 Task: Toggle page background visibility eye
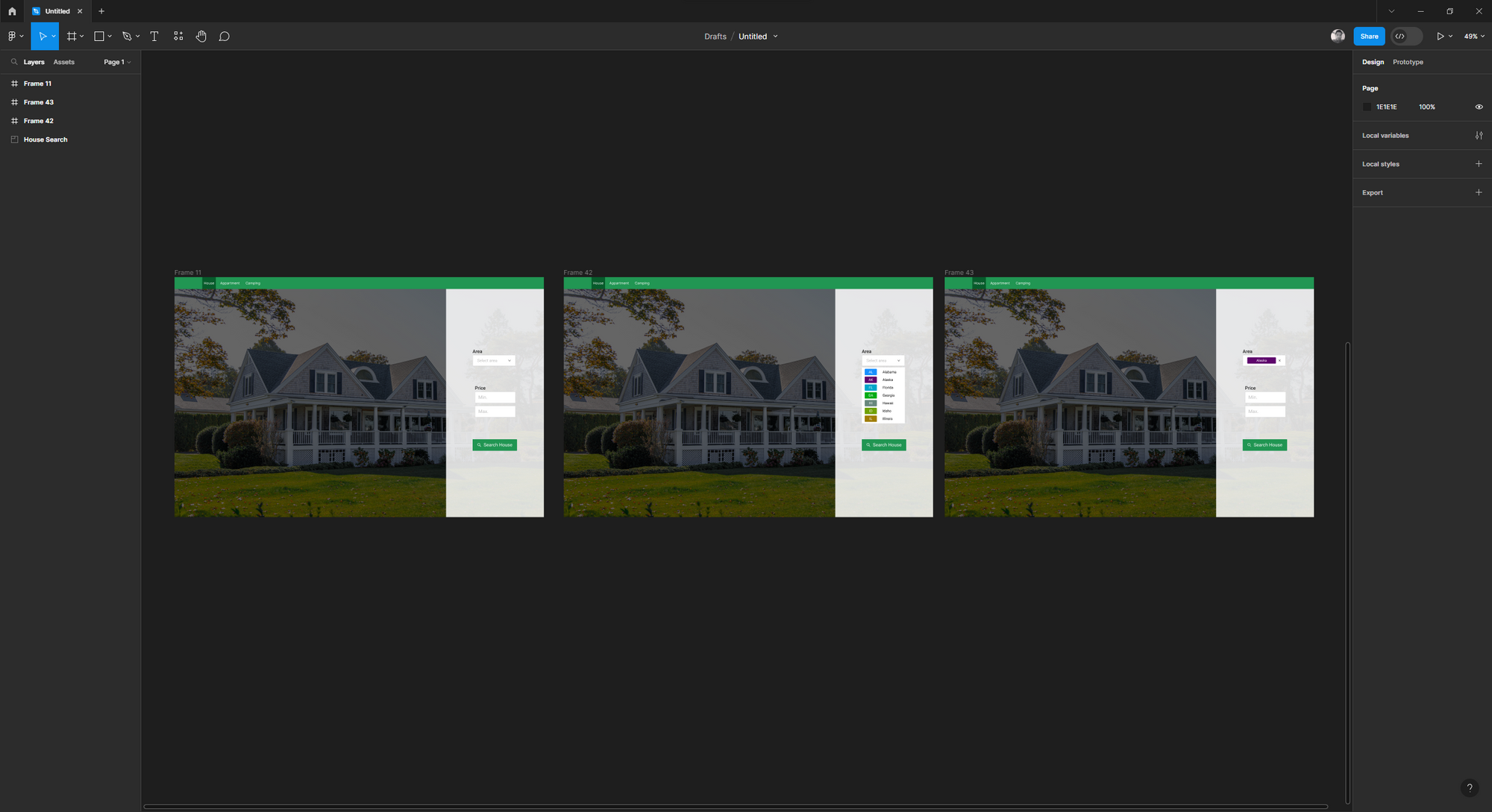1479,107
